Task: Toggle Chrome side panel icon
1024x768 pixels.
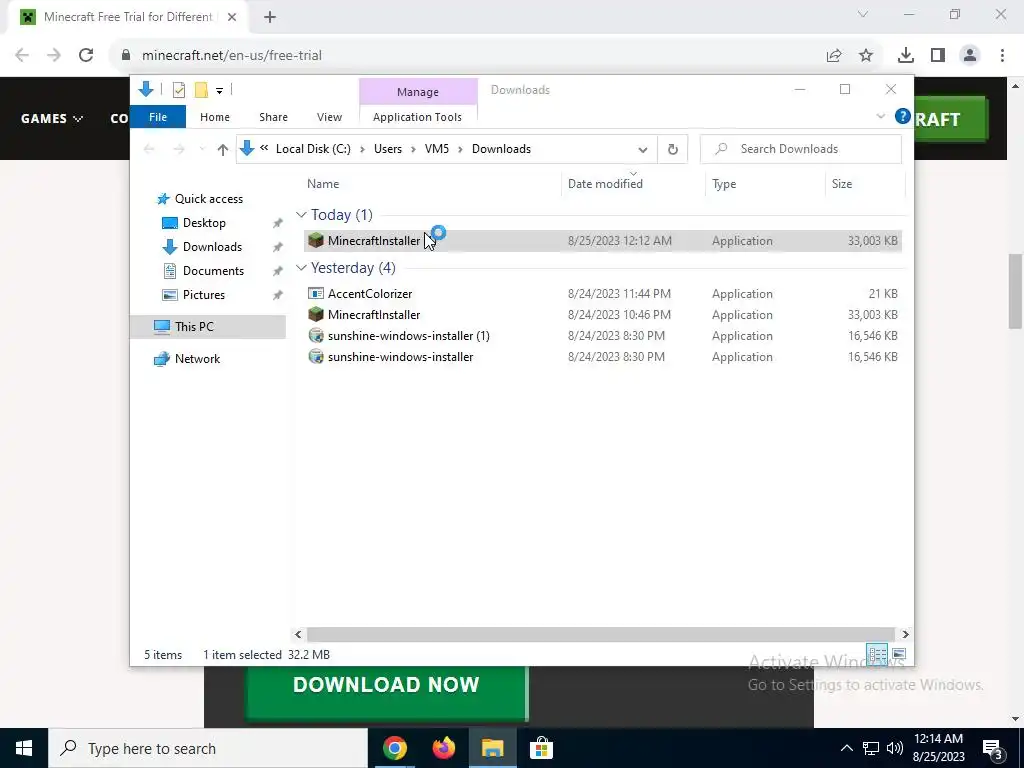Action: [x=938, y=56]
